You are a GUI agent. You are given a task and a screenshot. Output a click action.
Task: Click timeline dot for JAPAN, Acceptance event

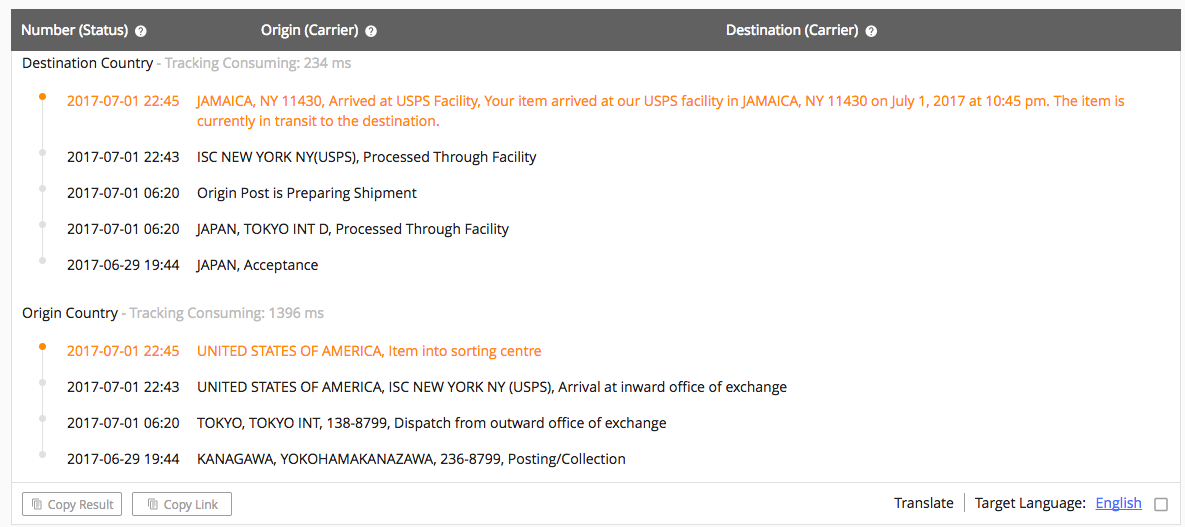click(42, 260)
